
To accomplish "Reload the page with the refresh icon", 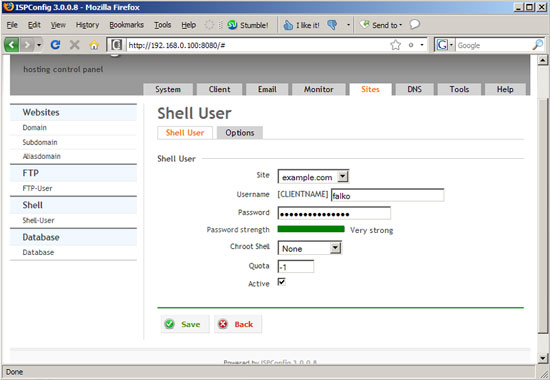I will point(55,45).
